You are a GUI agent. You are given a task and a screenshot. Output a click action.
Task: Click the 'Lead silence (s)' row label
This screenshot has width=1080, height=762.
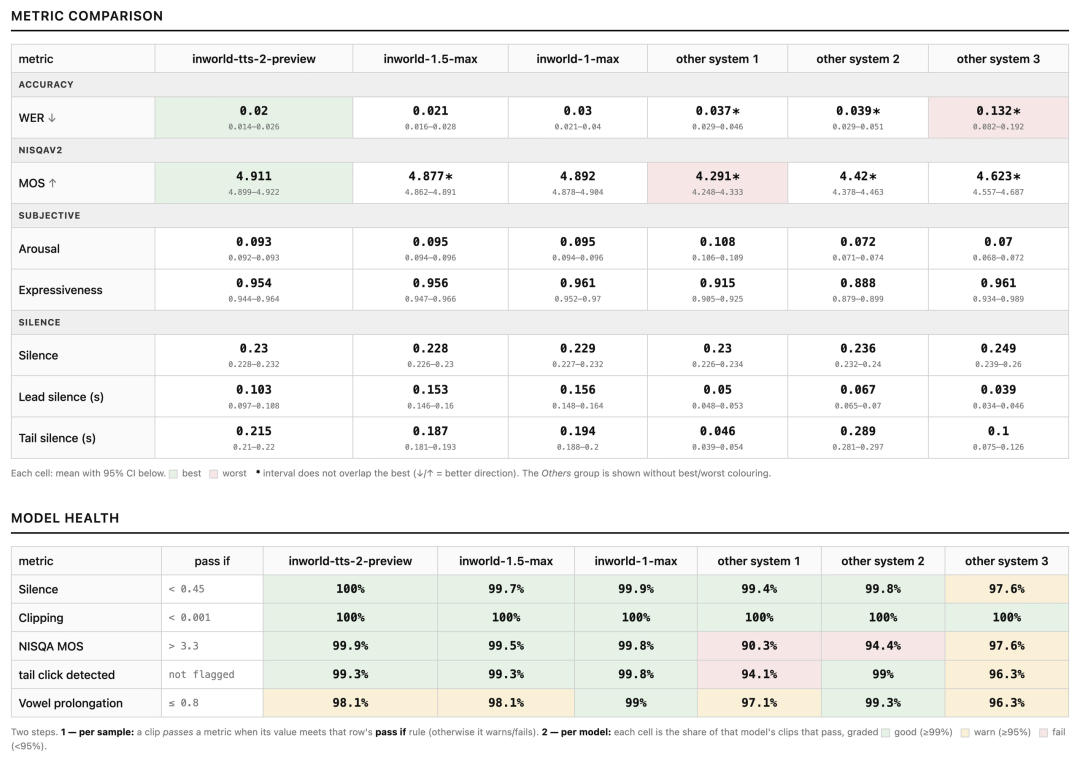coord(61,397)
